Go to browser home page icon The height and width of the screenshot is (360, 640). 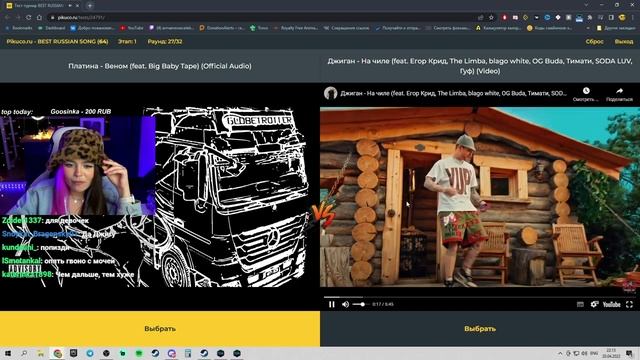click(x=39, y=18)
